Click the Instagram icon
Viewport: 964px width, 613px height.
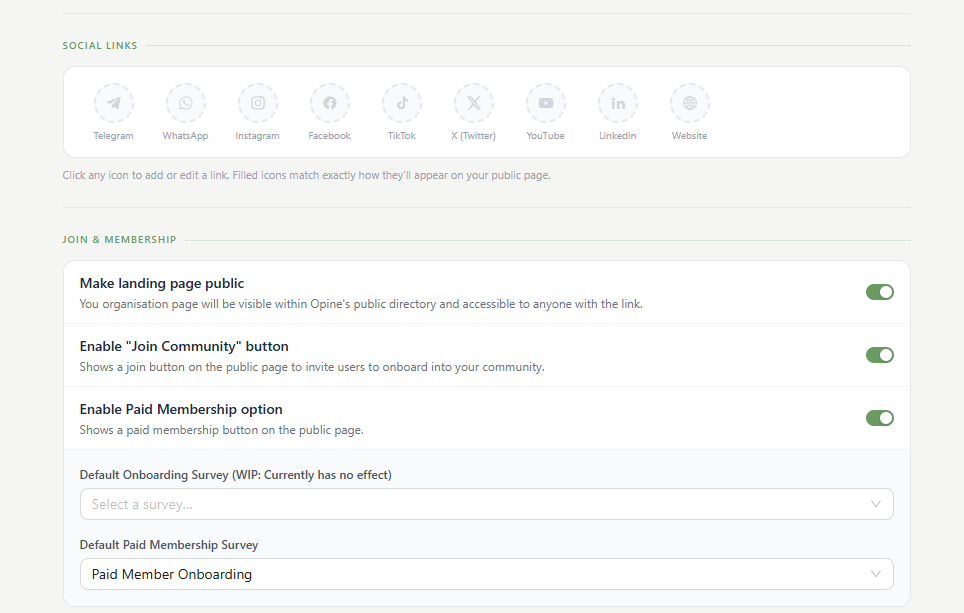[x=258, y=103]
